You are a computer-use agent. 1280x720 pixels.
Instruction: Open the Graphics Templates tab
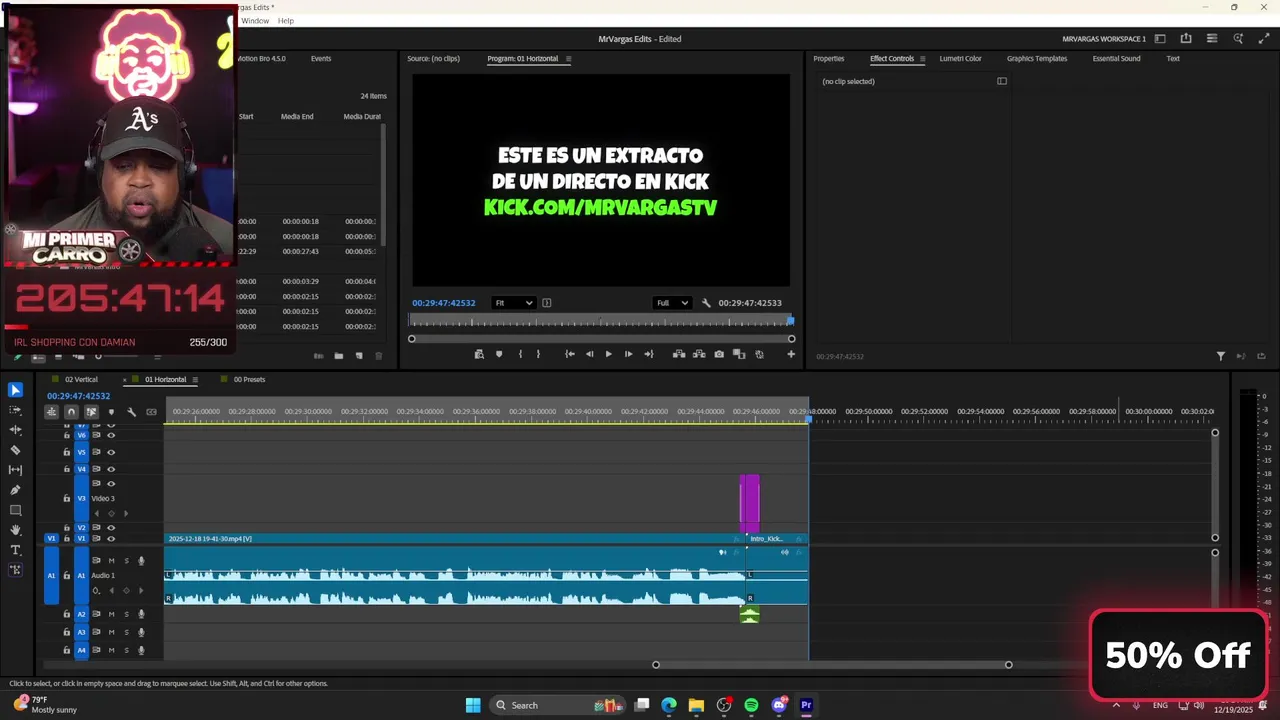[1037, 59]
